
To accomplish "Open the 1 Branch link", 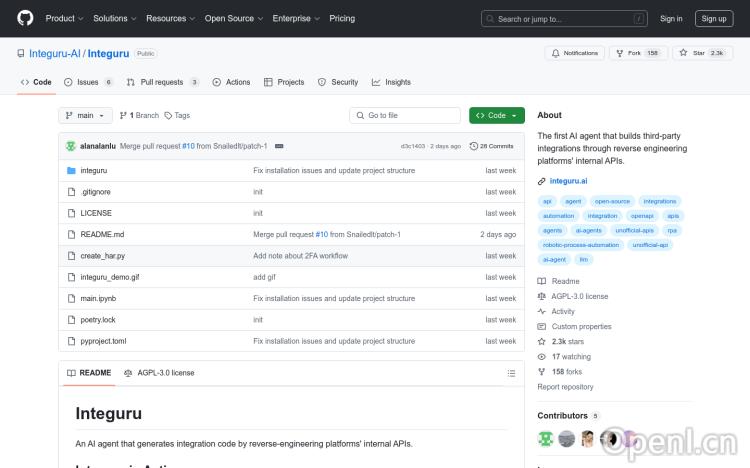I will (x=140, y=116).
